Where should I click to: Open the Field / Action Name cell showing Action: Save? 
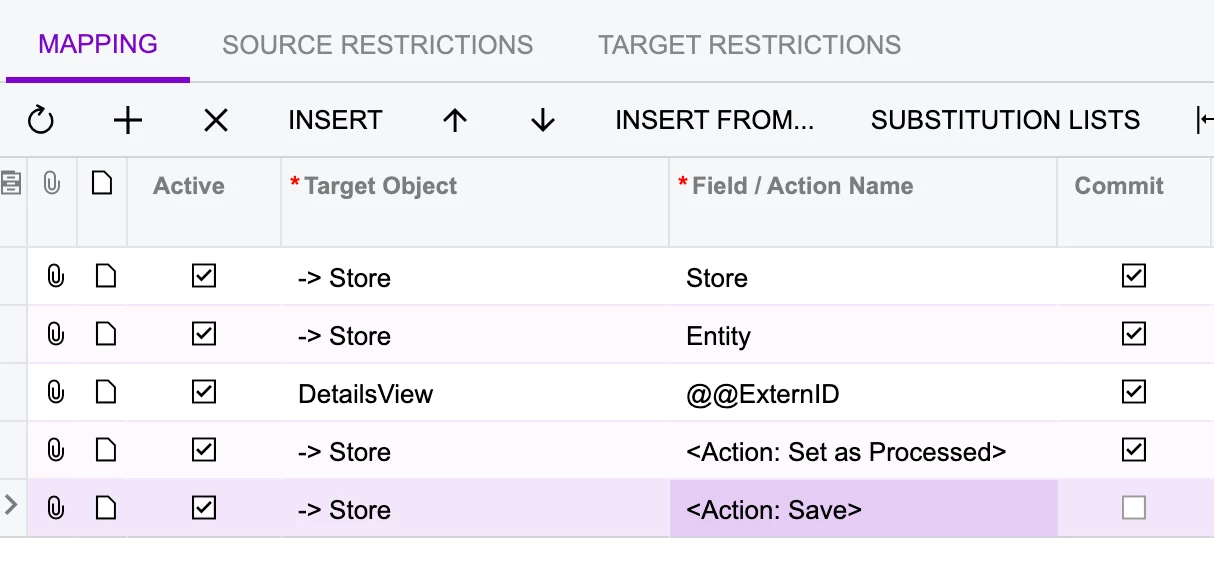pyautogui.click(x=862, y=510)
